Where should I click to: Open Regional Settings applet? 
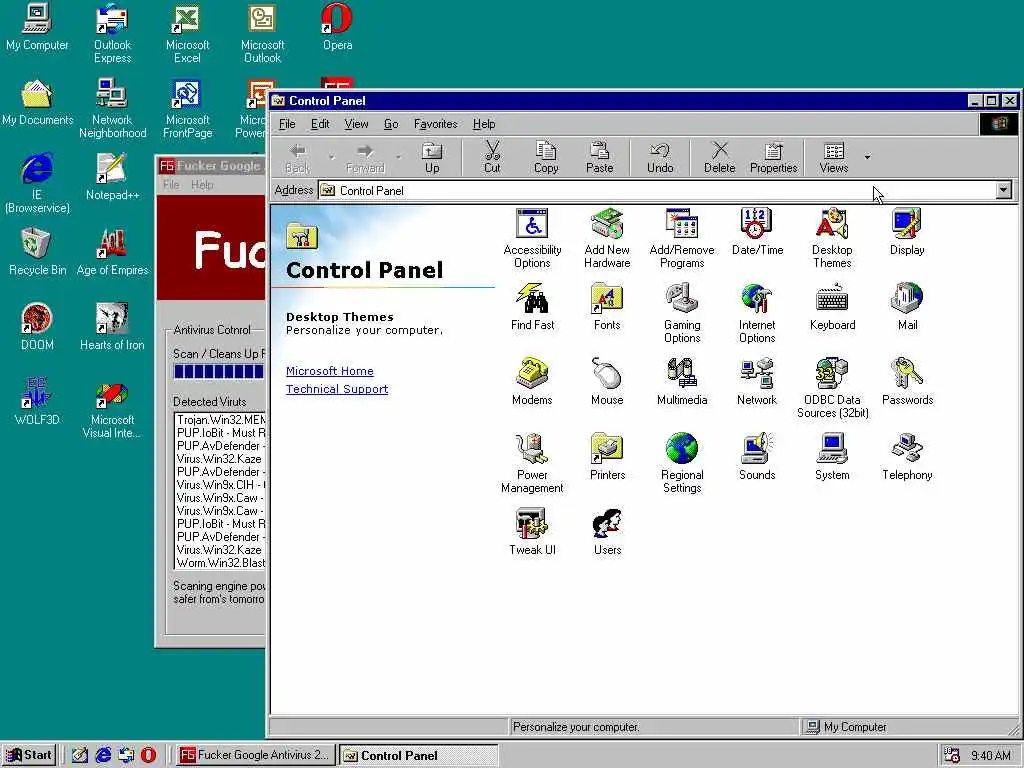click(x=682, y=464)
